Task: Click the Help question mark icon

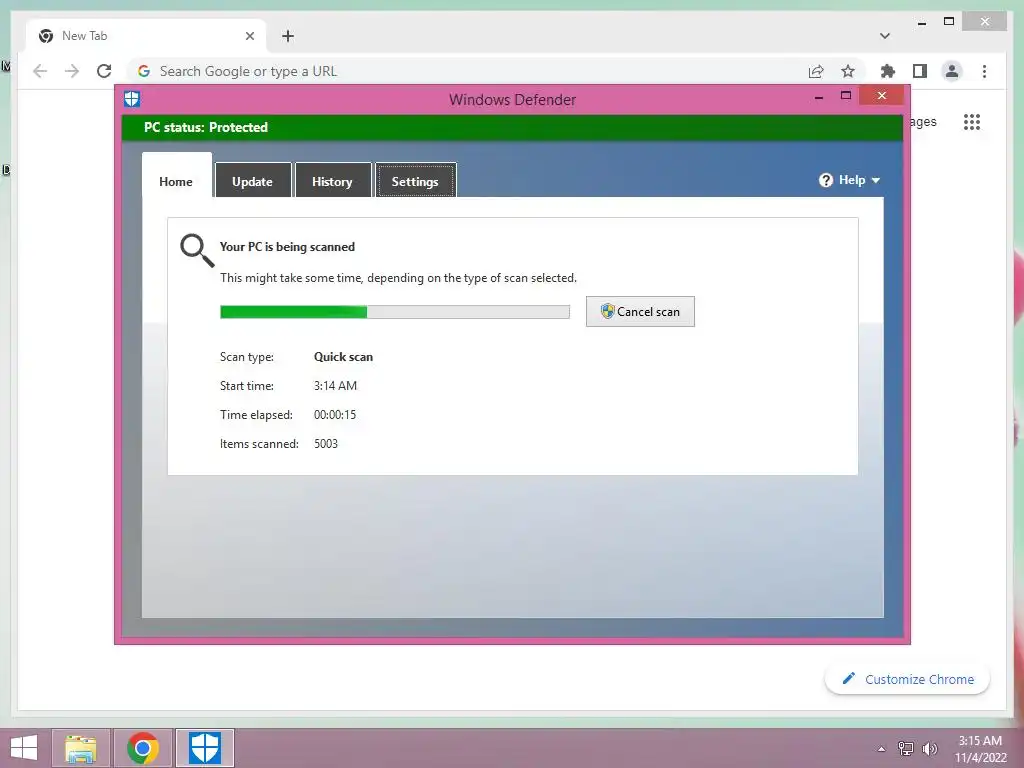Action: pos(825,180)
